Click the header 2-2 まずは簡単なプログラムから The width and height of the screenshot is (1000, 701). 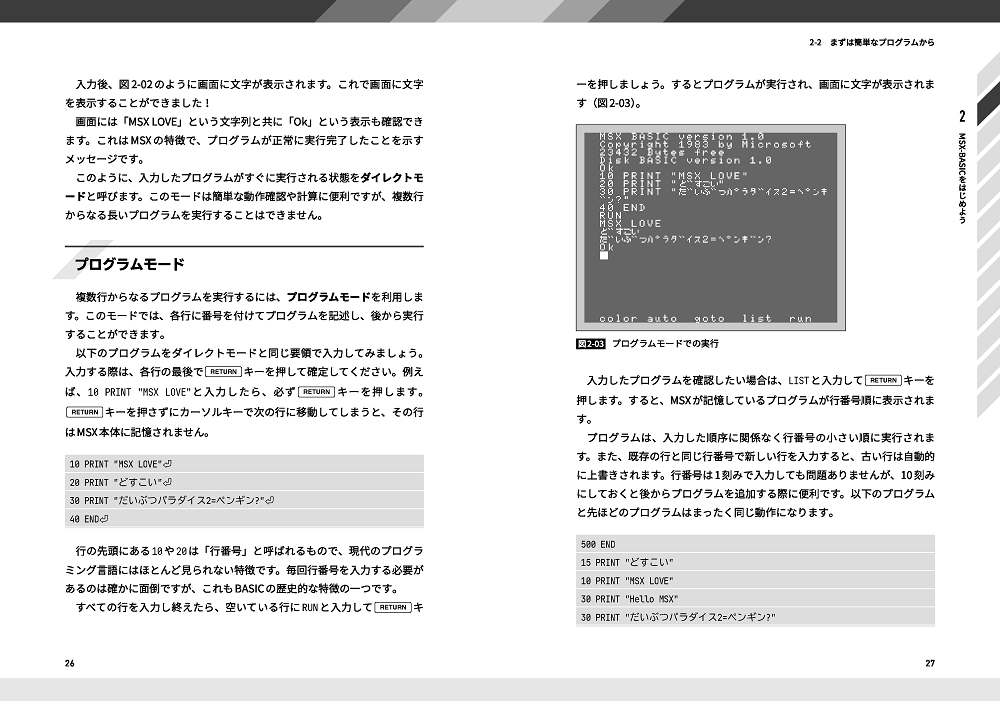[x=872, y=43]
